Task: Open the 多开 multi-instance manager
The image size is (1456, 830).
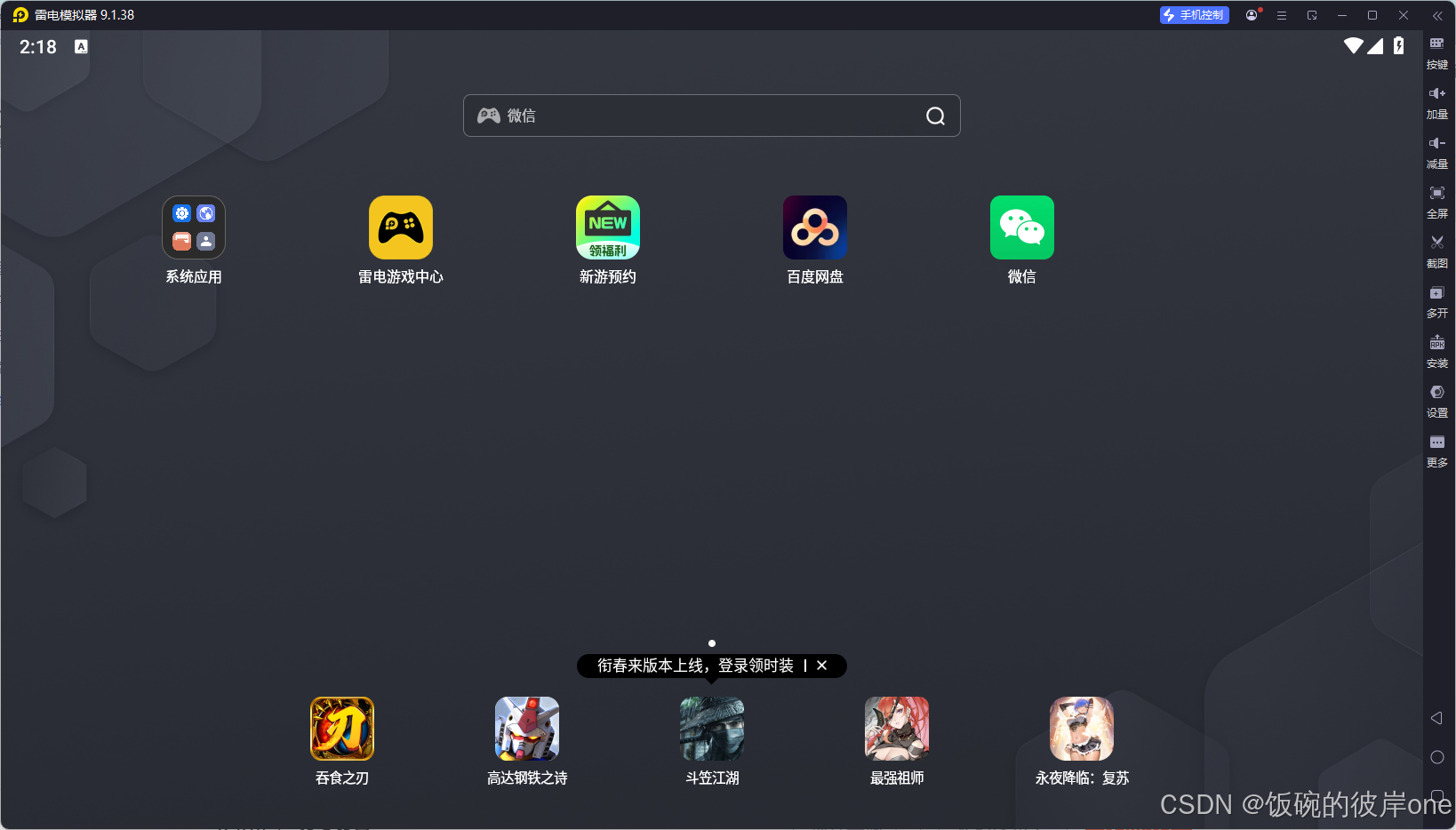Action: tap(1437, 301)
